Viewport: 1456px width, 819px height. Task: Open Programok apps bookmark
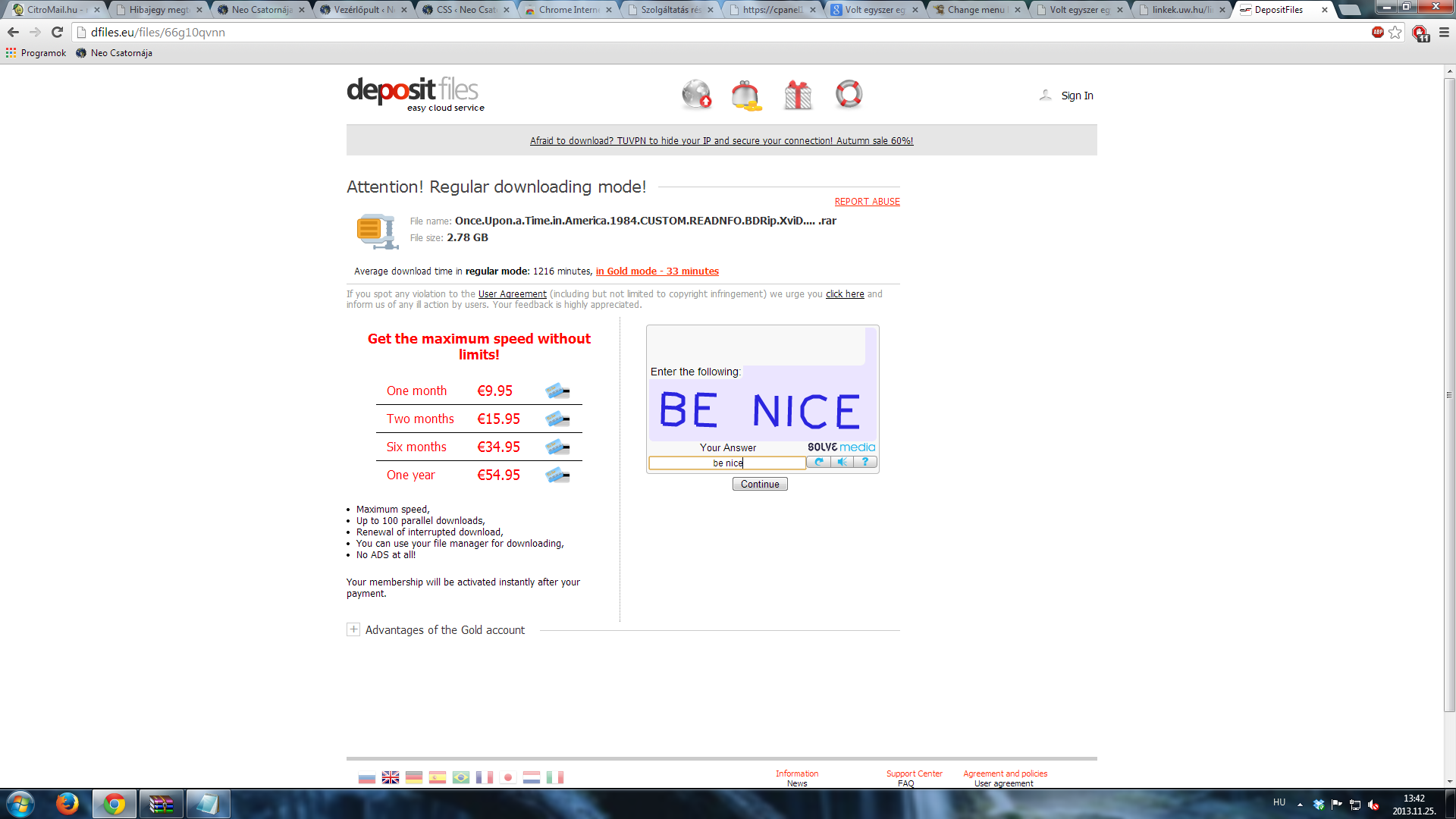pyautogui.click(x=36, y=53)
